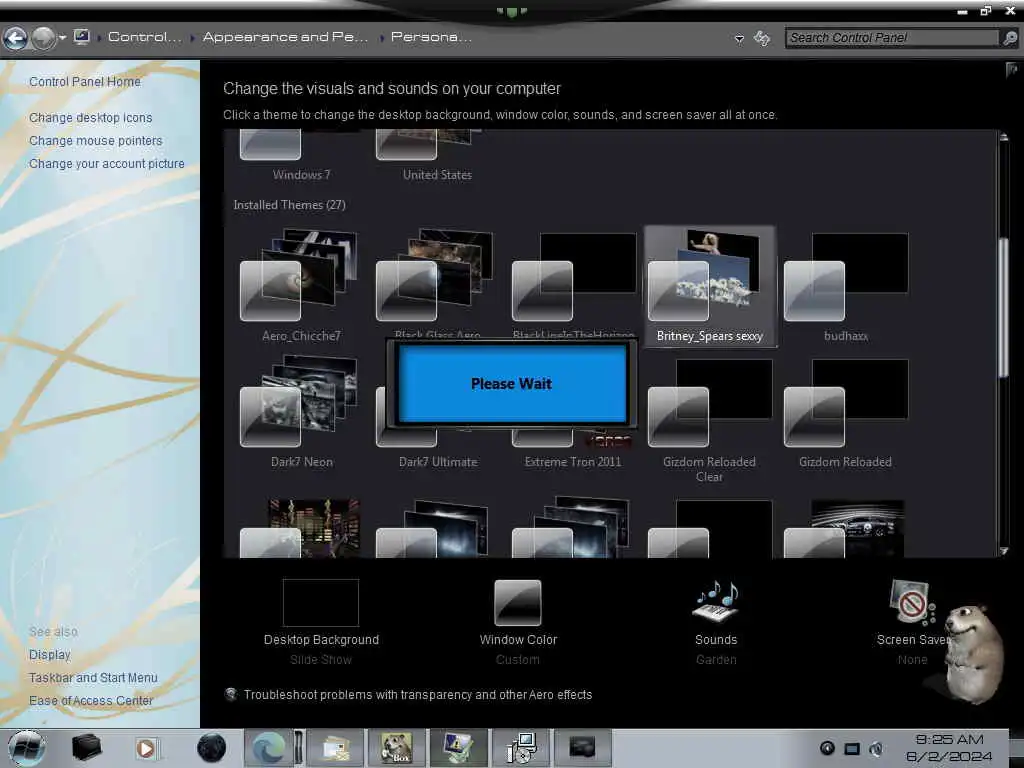Click the search magnifier icon
This screenshot has height=768, width=1024.
coord(1010,38)
